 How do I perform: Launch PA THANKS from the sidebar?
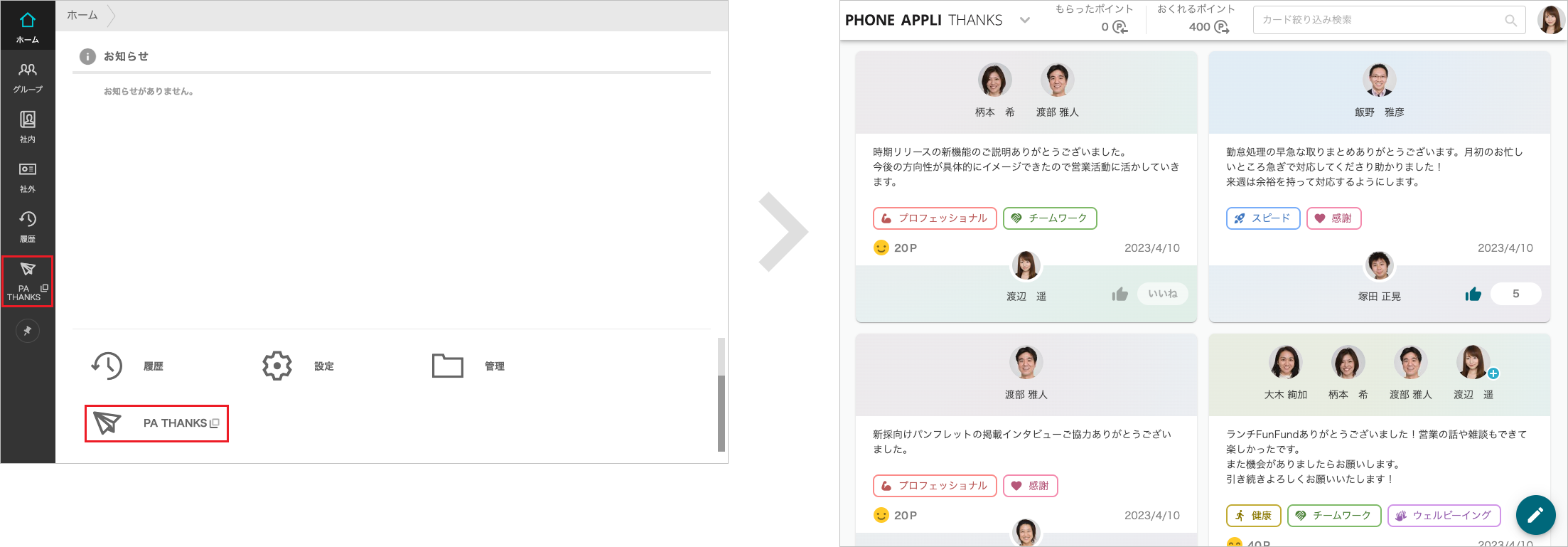pyautogui.click(x=28, y=281)
